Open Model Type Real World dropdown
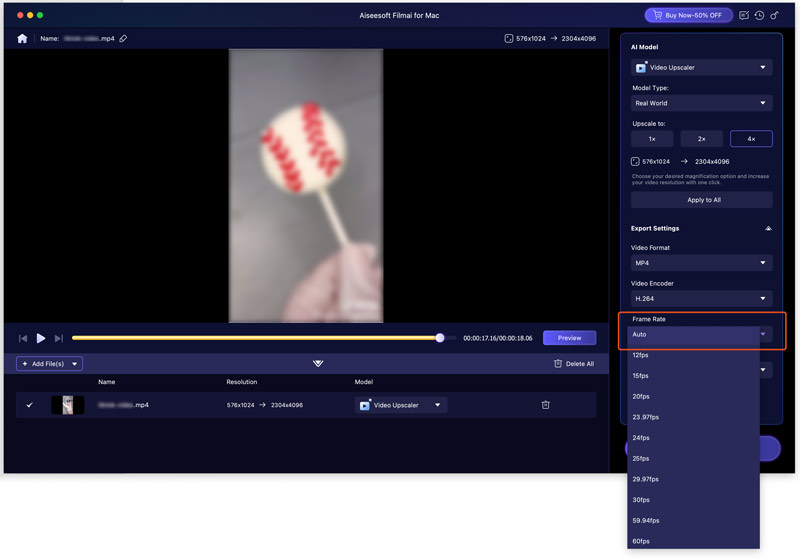 702,103
